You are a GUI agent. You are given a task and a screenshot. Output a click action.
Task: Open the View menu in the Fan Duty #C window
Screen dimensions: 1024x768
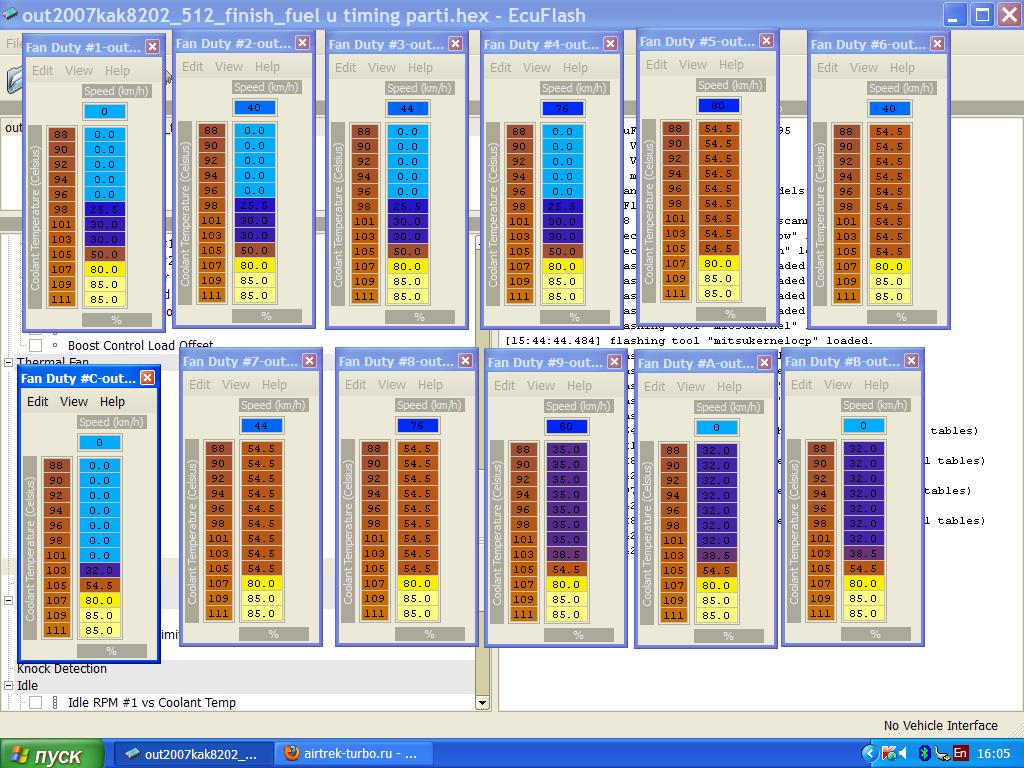click(74, 401)
